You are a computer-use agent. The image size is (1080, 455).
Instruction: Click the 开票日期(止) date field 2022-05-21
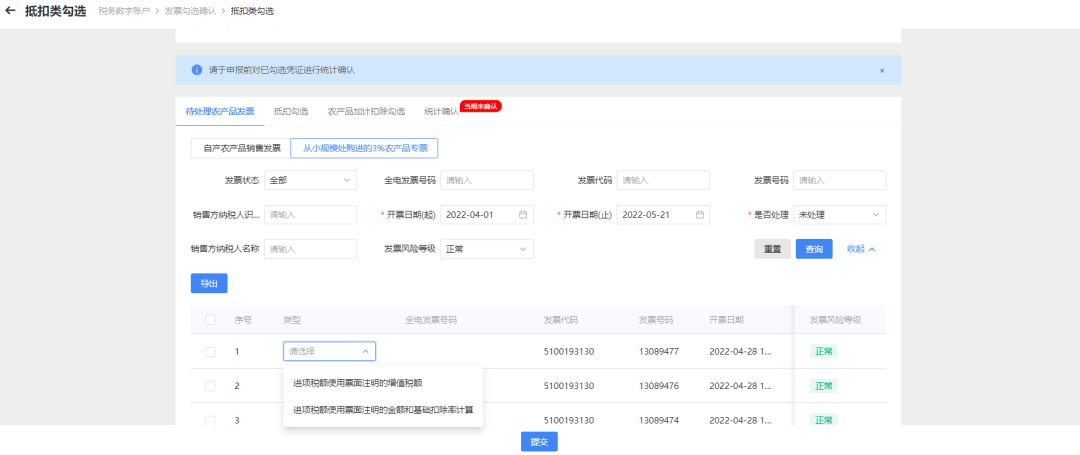click(663, 215)
